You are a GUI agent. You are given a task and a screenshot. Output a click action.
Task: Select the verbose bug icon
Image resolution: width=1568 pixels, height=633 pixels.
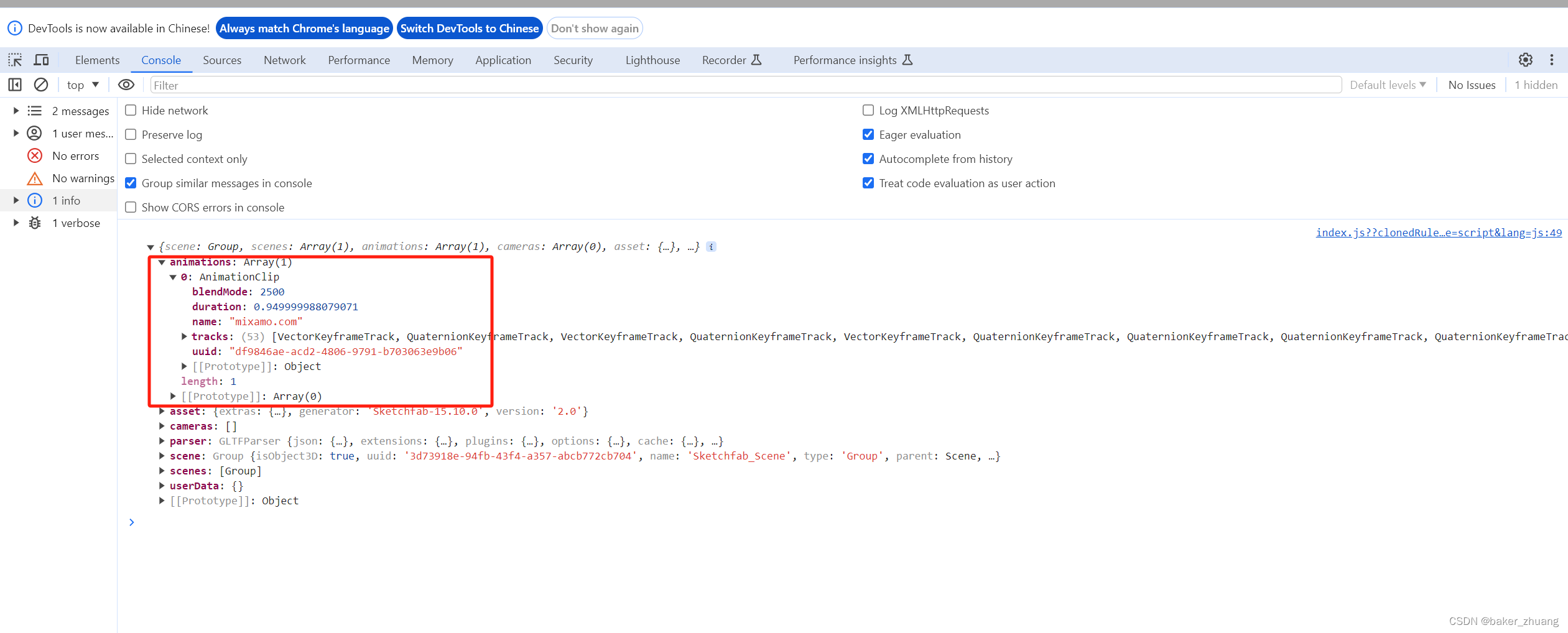pos(35,223)
